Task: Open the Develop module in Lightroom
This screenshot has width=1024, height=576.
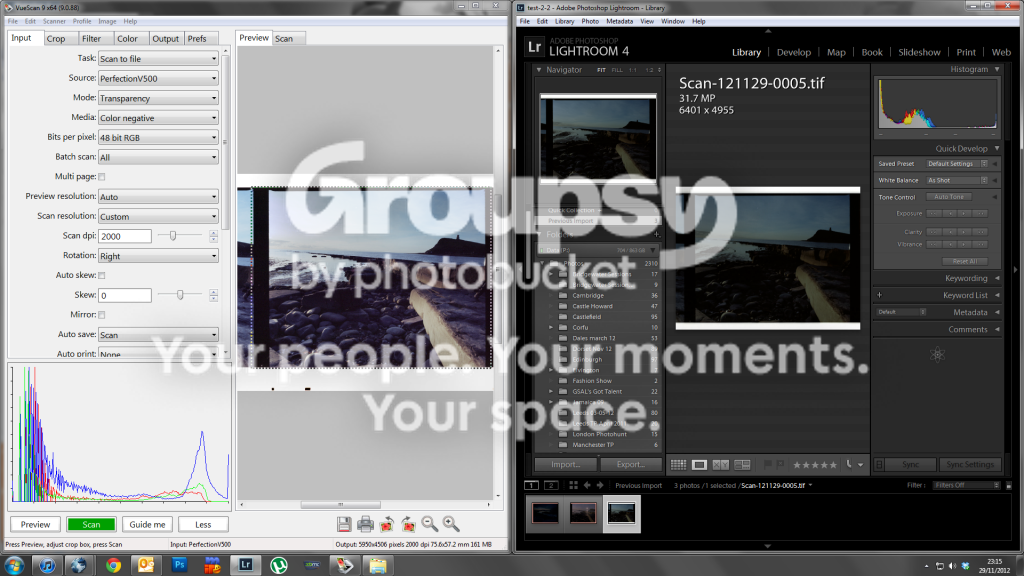Action: coord(793,52)
